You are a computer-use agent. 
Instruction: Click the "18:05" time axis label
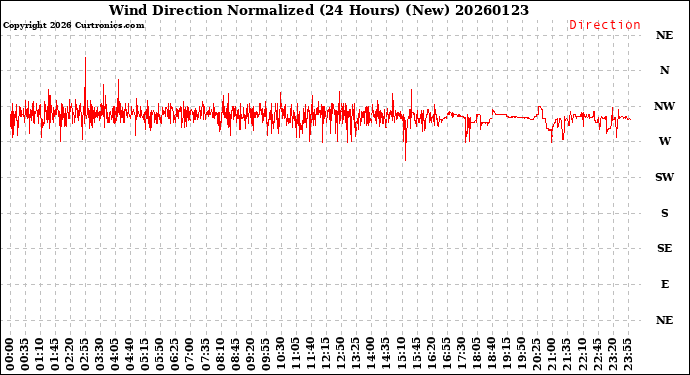point(476,355)
